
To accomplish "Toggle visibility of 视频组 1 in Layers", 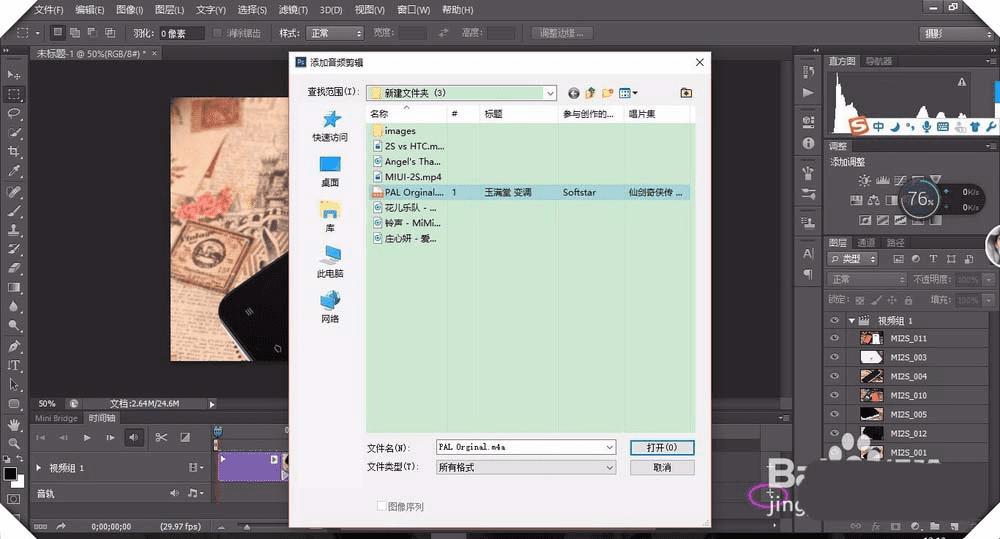I will click(x=834, y=320).
